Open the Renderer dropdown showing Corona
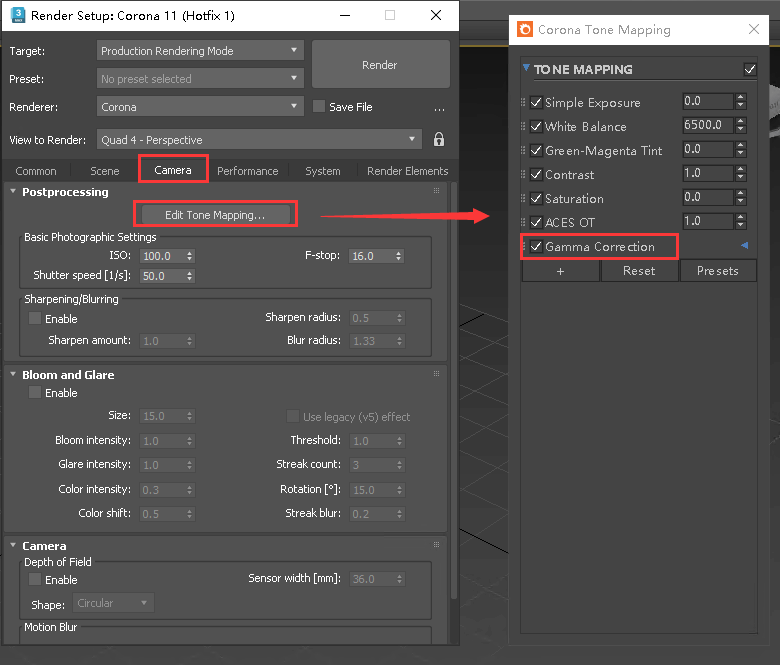The image size is (780, 665). tap(200, 106)
